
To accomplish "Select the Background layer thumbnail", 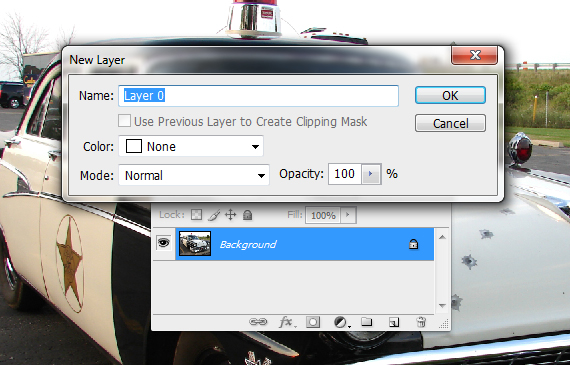I will click(x=195, y=243).
